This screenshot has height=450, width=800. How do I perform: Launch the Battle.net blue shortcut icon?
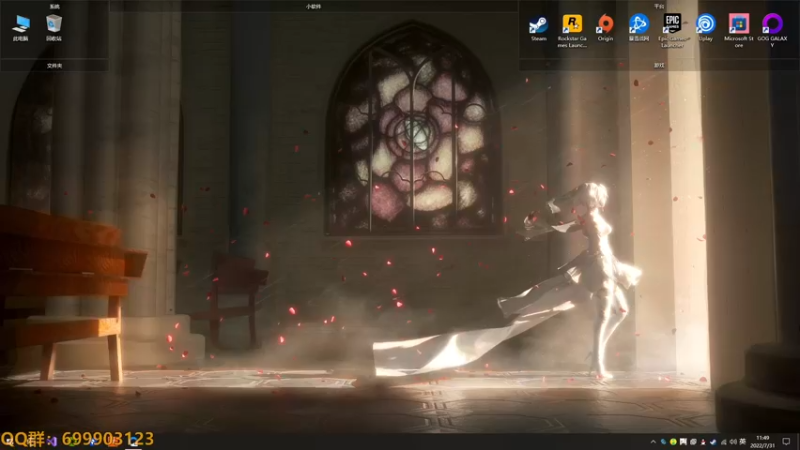[639, 29]
